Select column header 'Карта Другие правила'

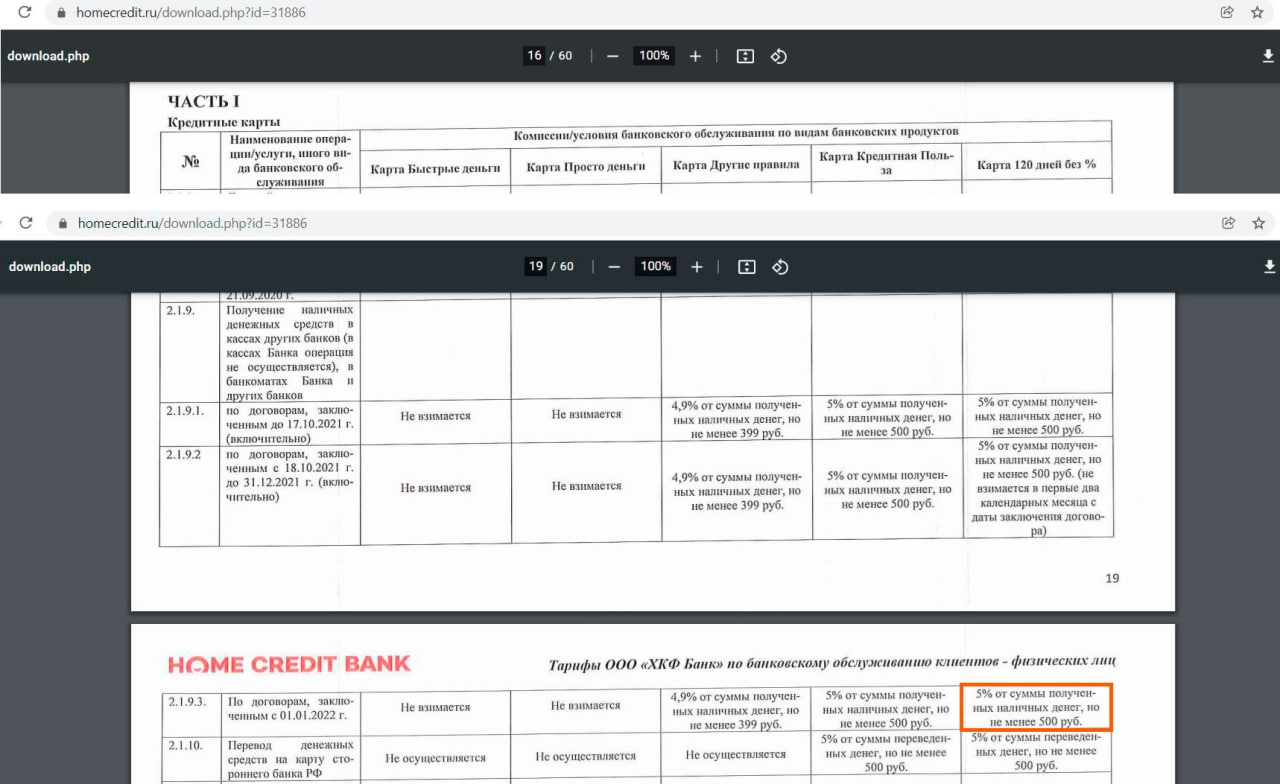736,164
